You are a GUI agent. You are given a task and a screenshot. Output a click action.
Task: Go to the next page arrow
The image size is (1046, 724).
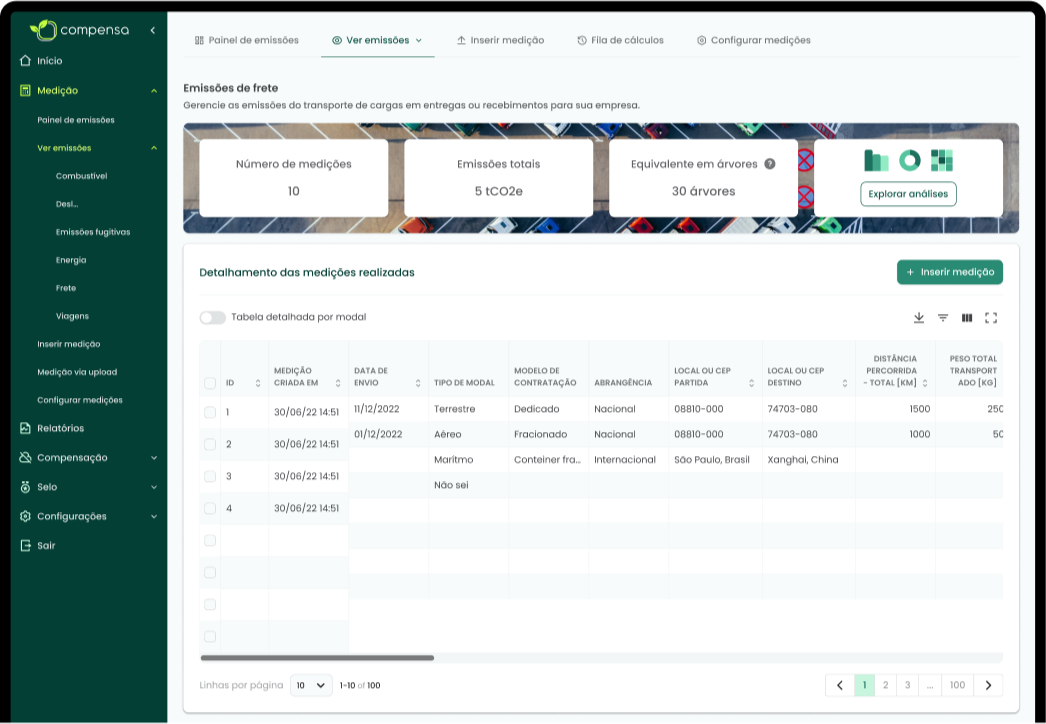coord(988,685)
